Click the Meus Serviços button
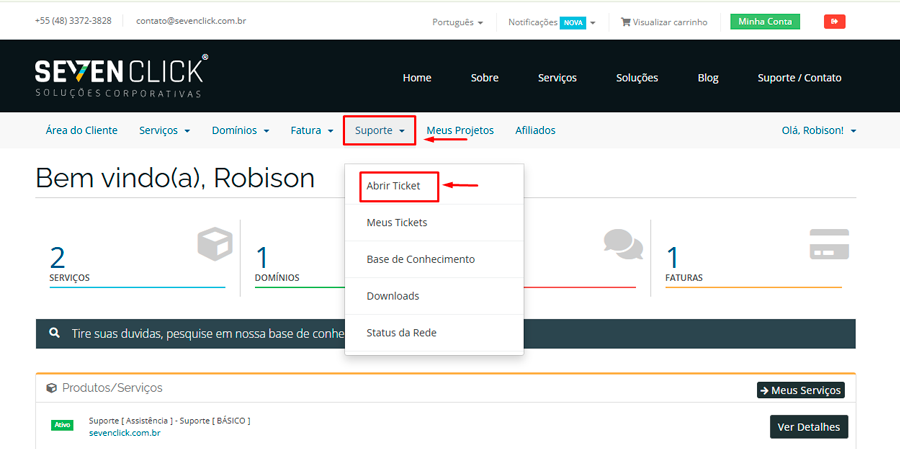This screenshot has width=900, height=449. click(x=800, y=390)
